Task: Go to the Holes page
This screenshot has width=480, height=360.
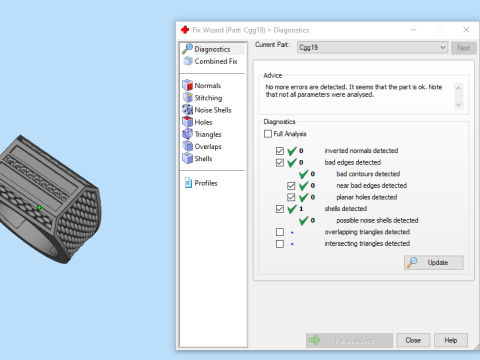Action: 203,122
